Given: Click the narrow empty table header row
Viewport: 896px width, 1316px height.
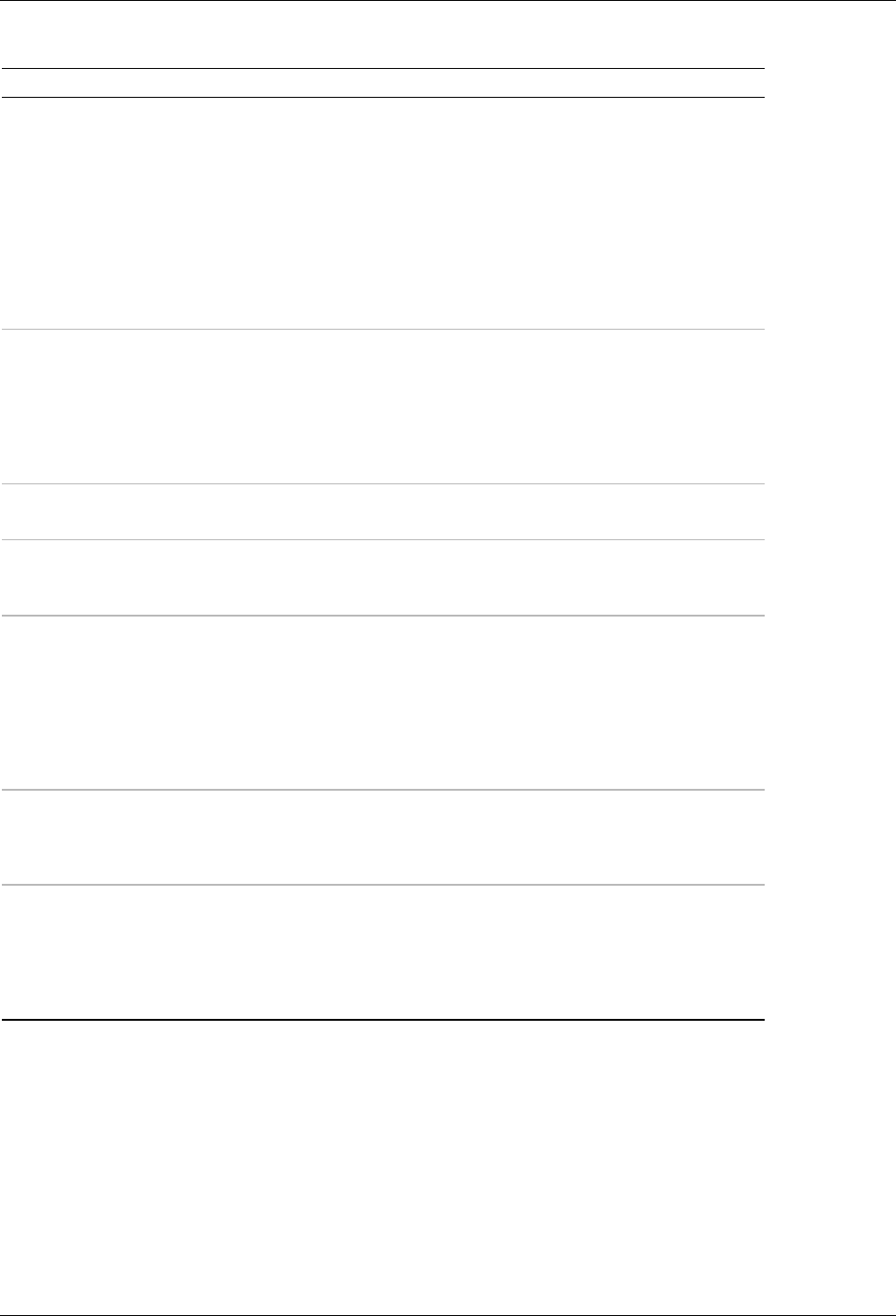Looking at the screenshot, I should tap(382, 83).
